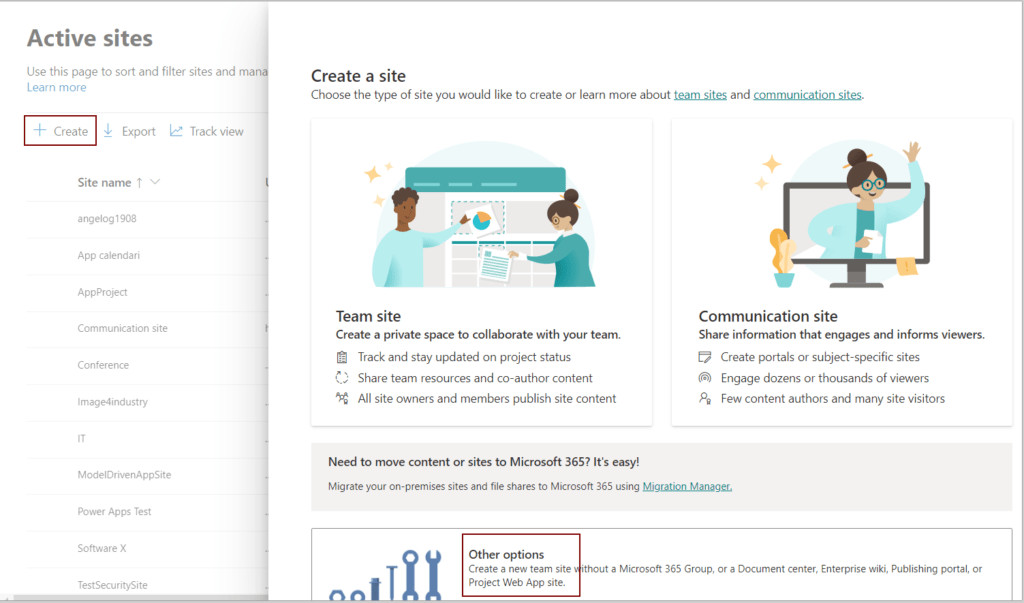Follow the communication sites link
Screen dimensions: 1024x603
click(807, 95)
